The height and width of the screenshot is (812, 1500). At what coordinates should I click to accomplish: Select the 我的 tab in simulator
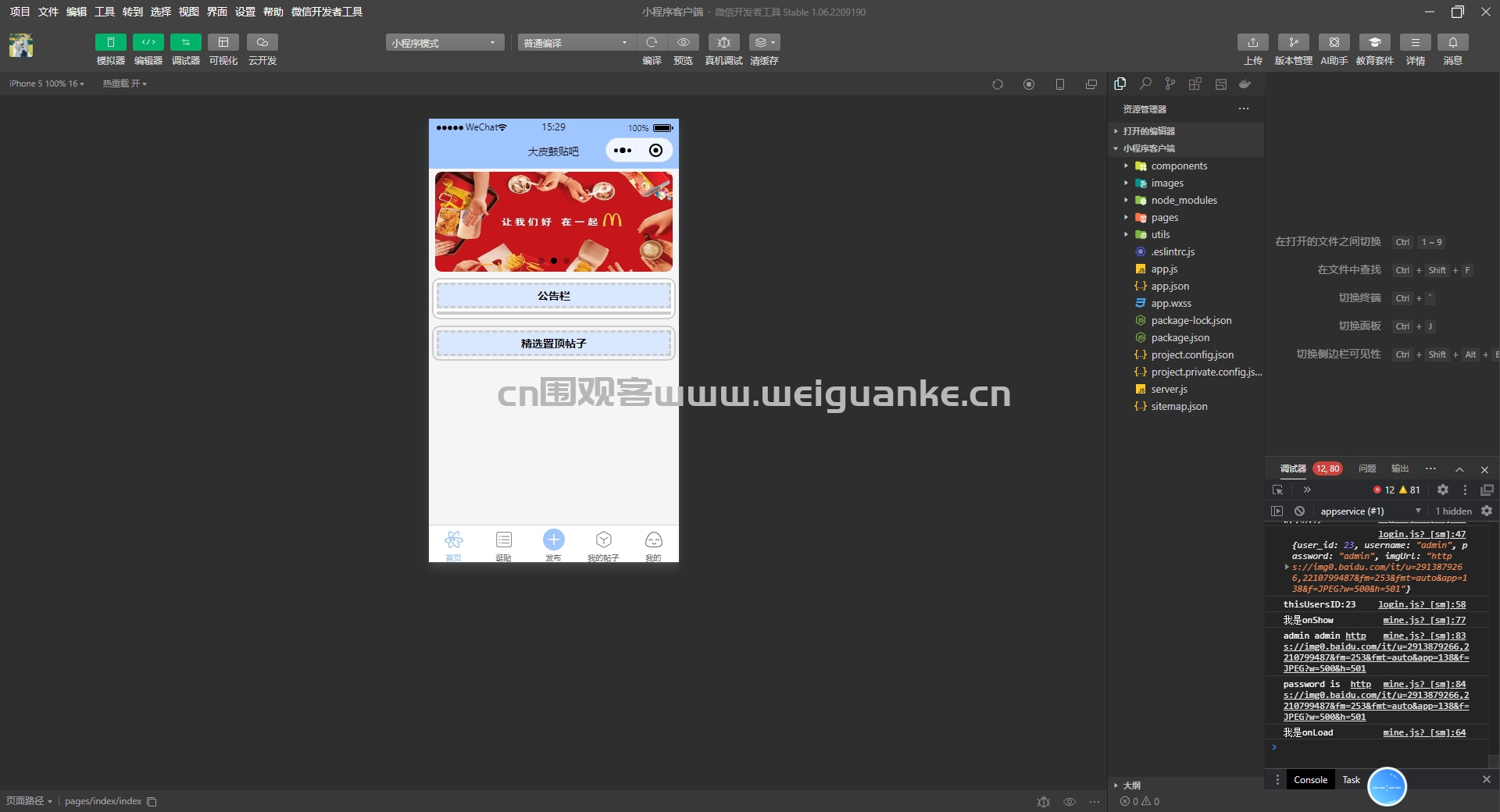653,545
